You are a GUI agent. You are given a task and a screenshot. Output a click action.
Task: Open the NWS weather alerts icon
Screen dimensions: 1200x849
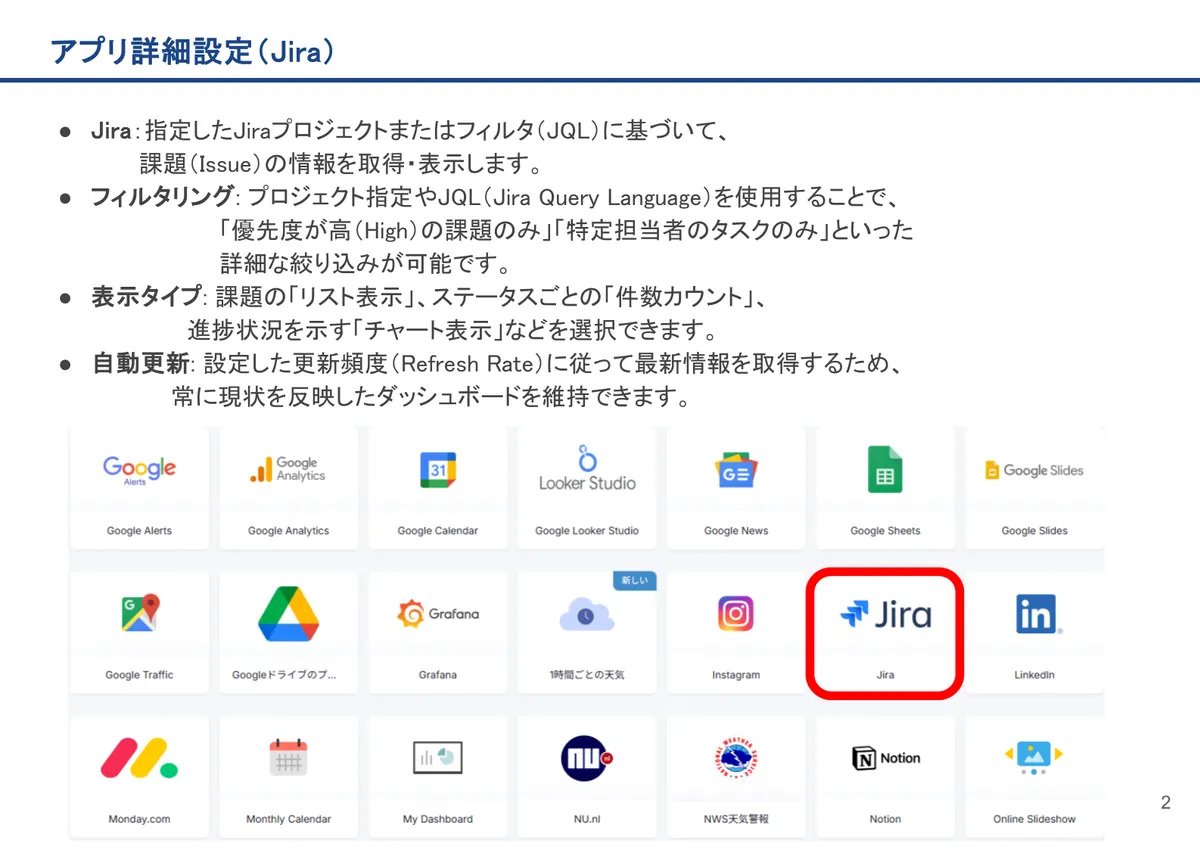pos(736,758)
